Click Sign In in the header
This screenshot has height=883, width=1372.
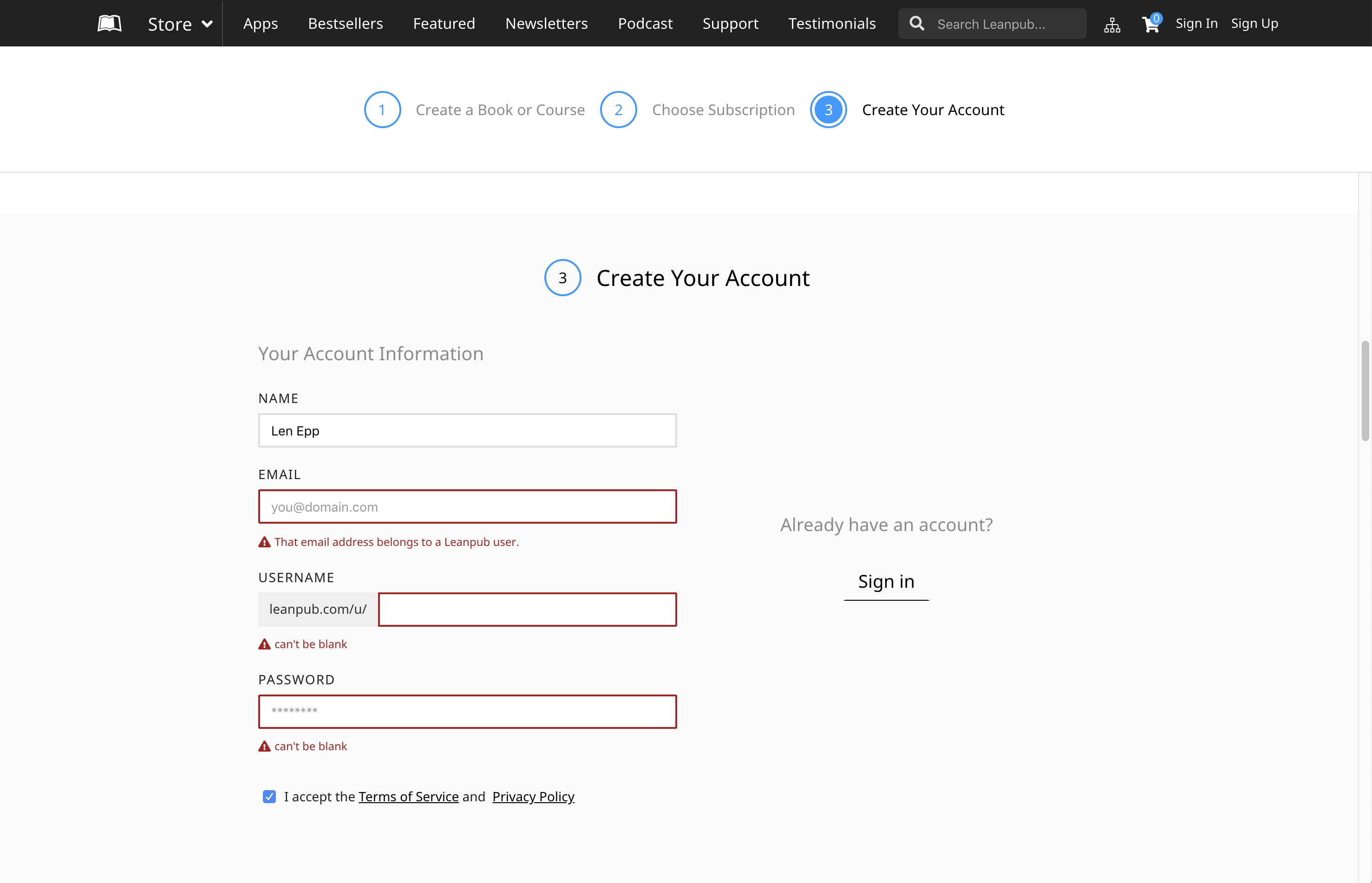pos(1196,24)
